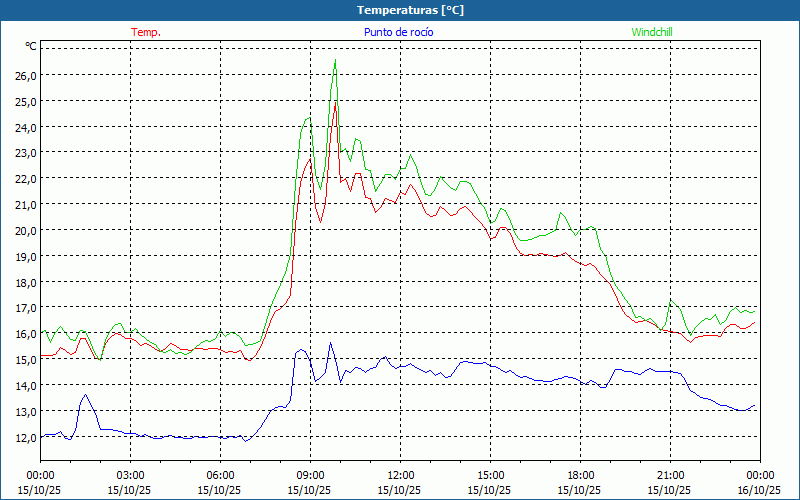This screenshot has height=500, width=800.
Task: Click the 15:00 time axis label
Action: [490, 475]
